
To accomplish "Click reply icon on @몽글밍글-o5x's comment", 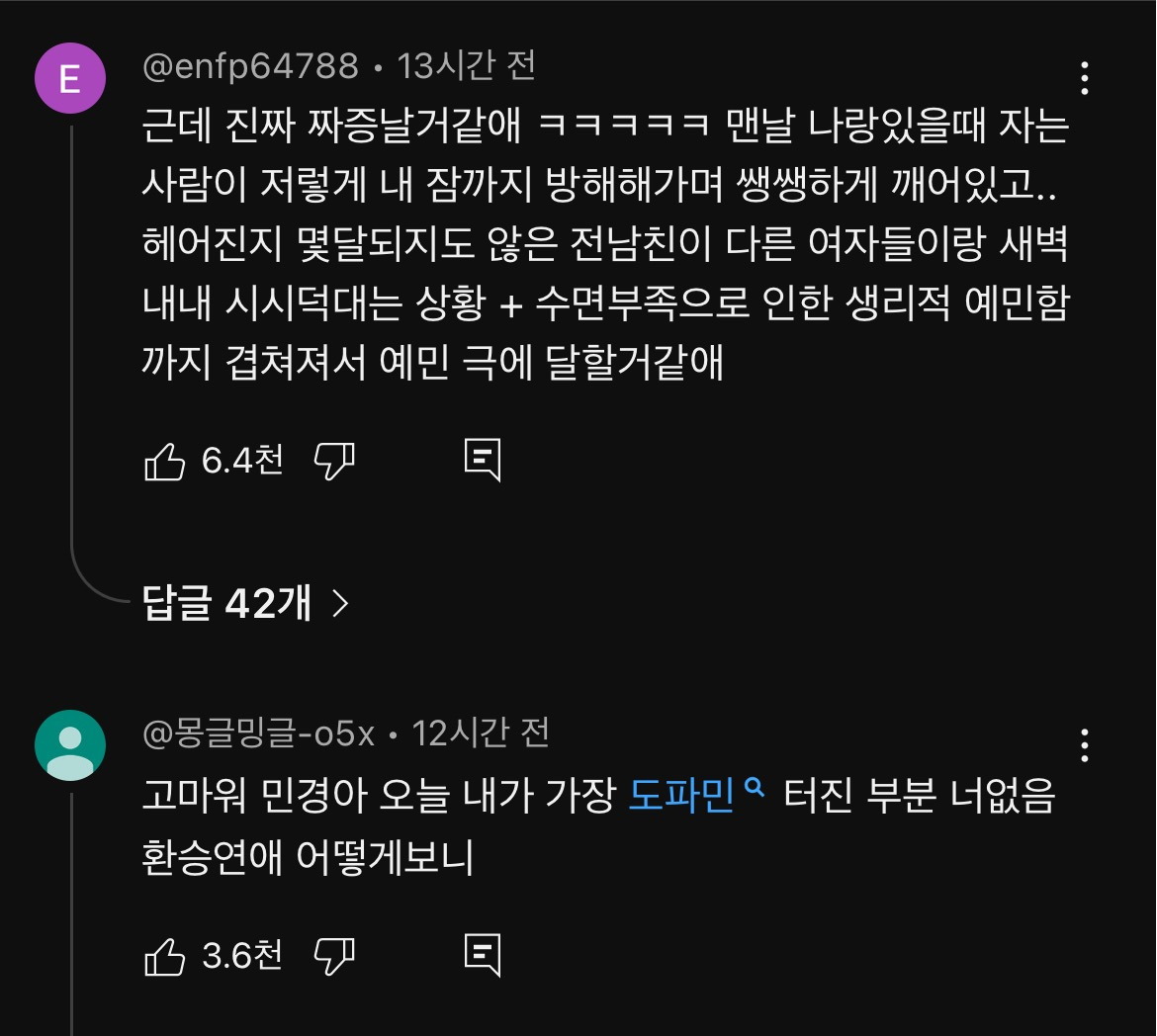I will click(x=483, y=956).
